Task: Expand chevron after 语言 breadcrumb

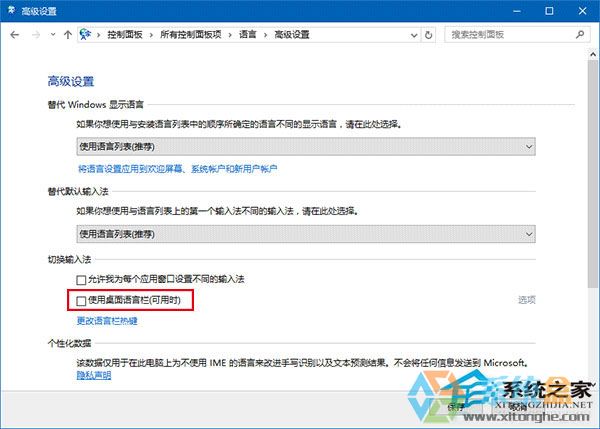Action: [x=265, y=35]
